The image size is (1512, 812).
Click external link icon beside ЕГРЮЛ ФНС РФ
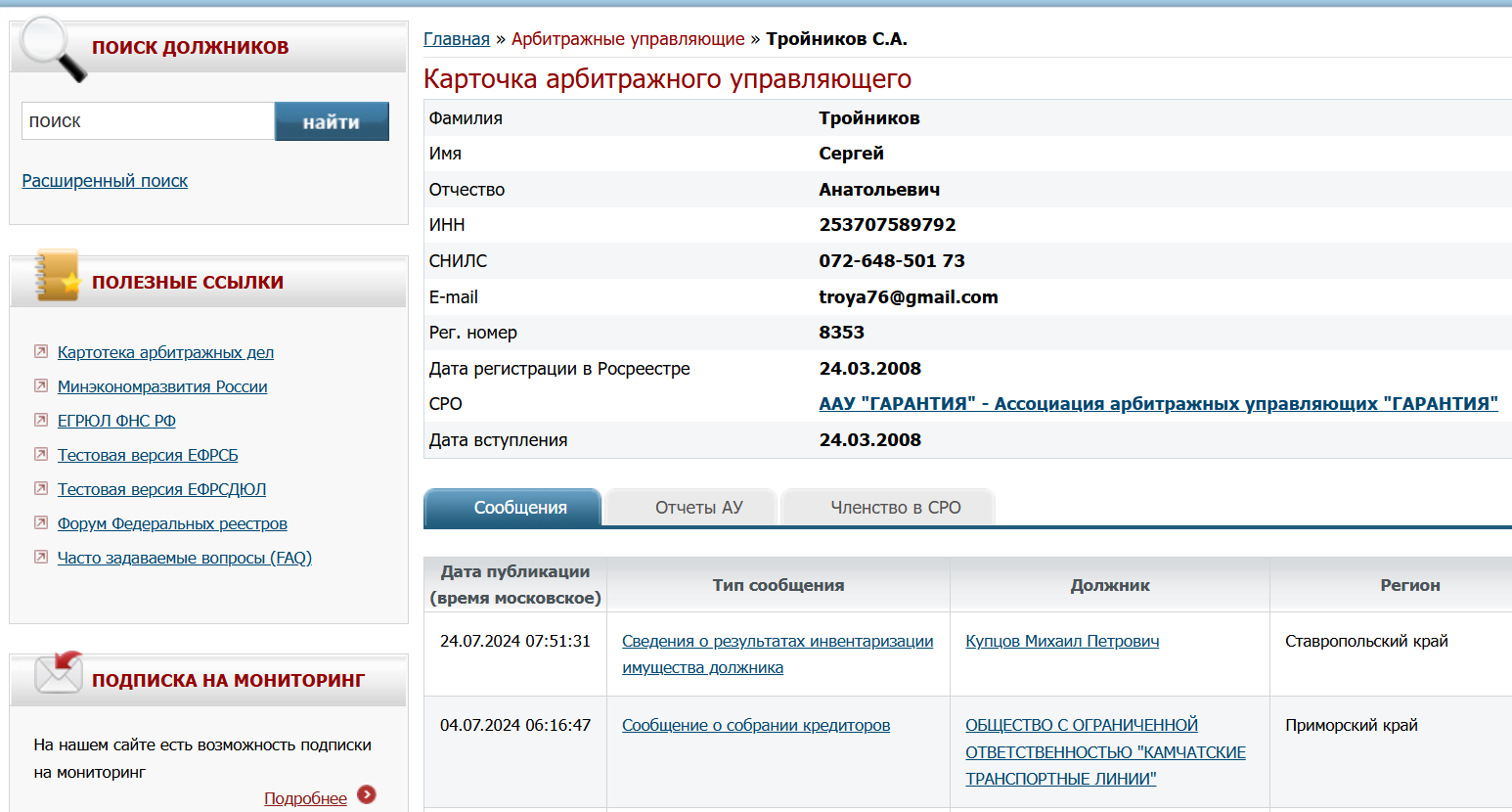tap(41, 420)
